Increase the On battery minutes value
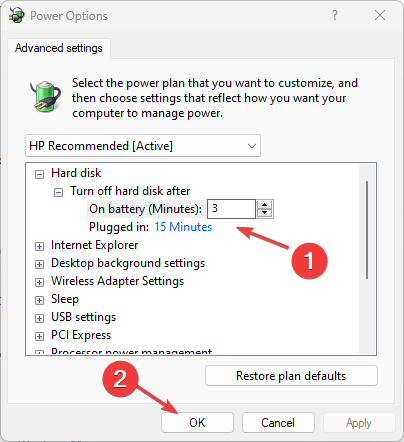The image size is (404, 442). click(265, 205)
